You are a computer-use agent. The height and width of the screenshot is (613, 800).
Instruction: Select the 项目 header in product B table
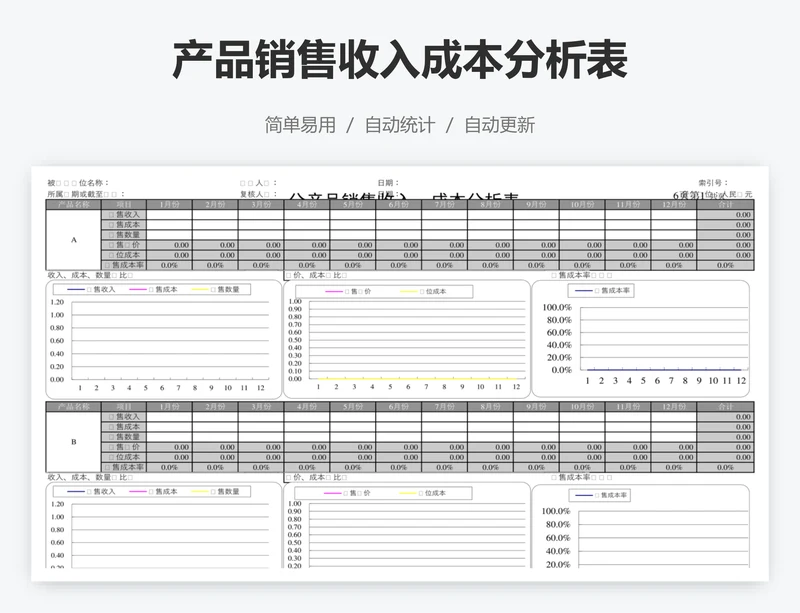pyautogui.click(x=124, y=407)
